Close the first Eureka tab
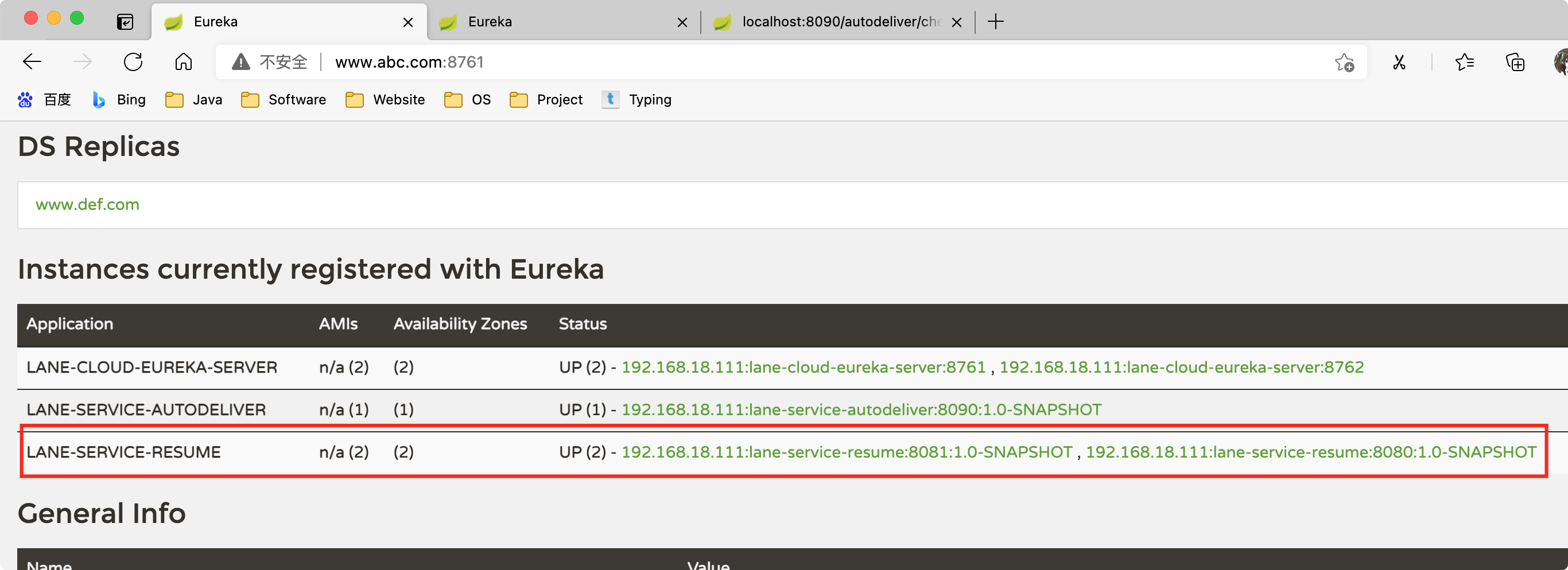 pyautogui.click(x=408, y=22)
